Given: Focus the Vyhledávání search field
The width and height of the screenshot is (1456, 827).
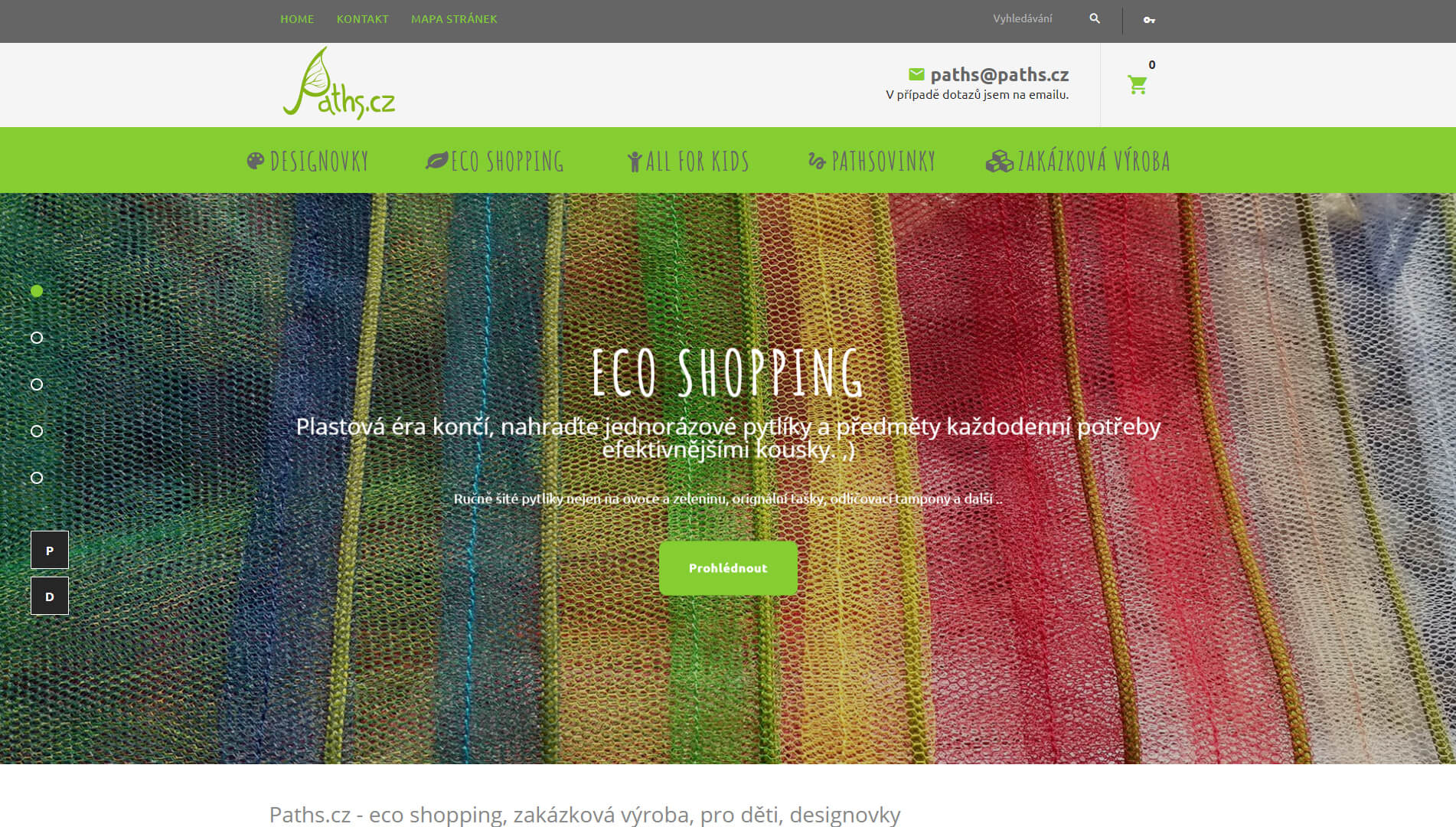Looking at the screenshot, I should click(x=1033, y=18).
